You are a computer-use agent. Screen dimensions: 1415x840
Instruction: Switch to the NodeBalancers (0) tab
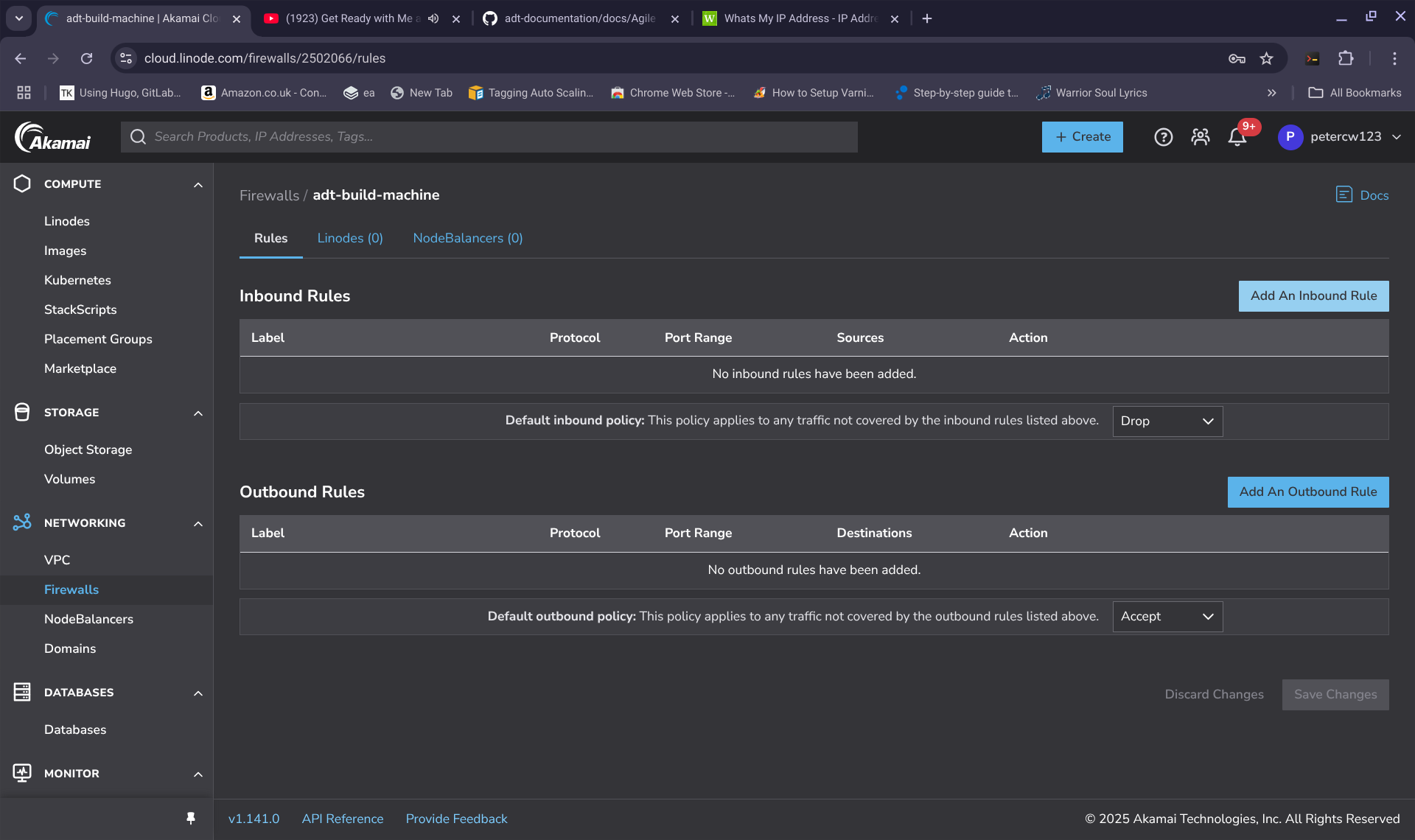(467, 238)
